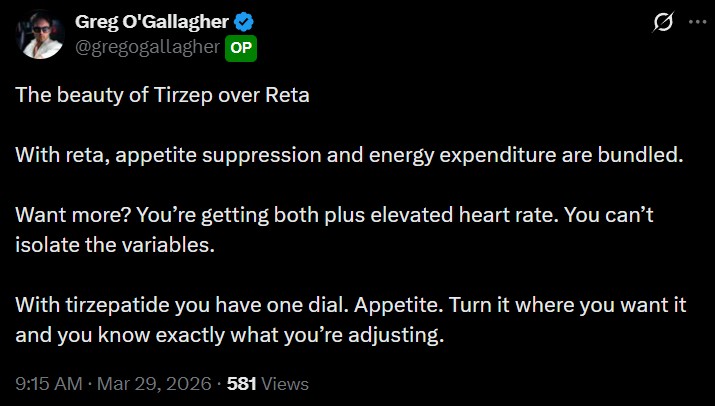Open the @gregogallagher handle link
715x406 pixels.
click(x=148, y=46)
